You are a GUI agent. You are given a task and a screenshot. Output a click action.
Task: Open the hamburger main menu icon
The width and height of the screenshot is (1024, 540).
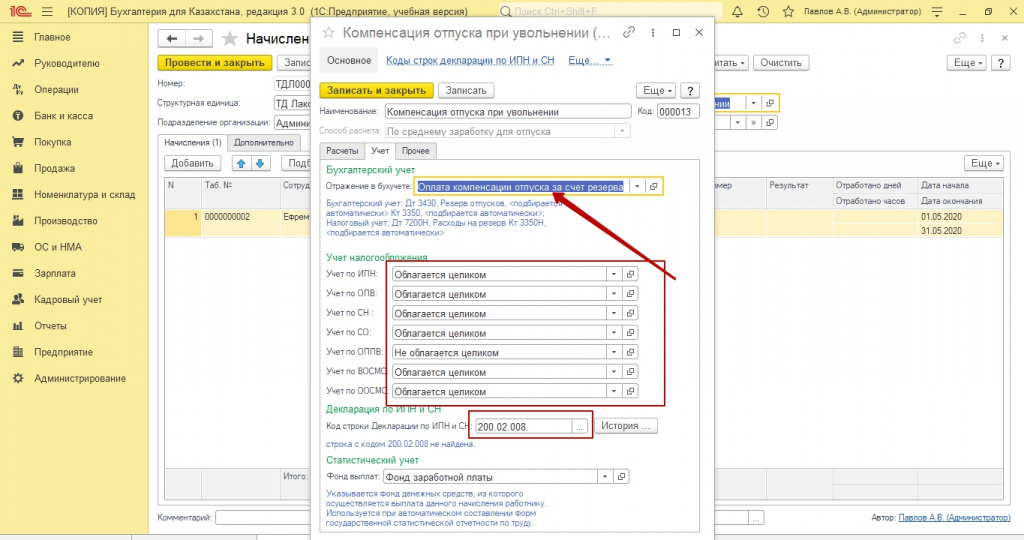pyautogui.click(x=47, y=11)
